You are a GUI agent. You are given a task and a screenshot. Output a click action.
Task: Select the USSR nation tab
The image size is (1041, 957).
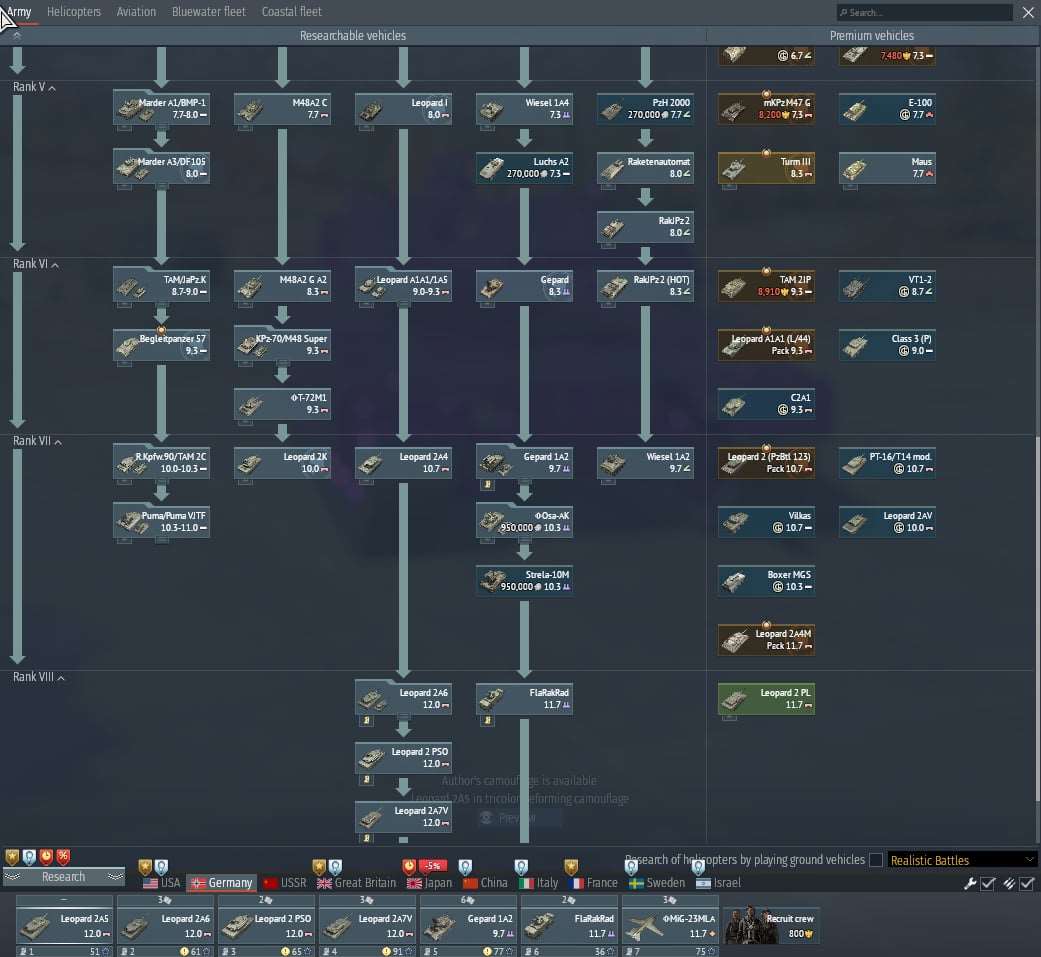tap(285, 883)
